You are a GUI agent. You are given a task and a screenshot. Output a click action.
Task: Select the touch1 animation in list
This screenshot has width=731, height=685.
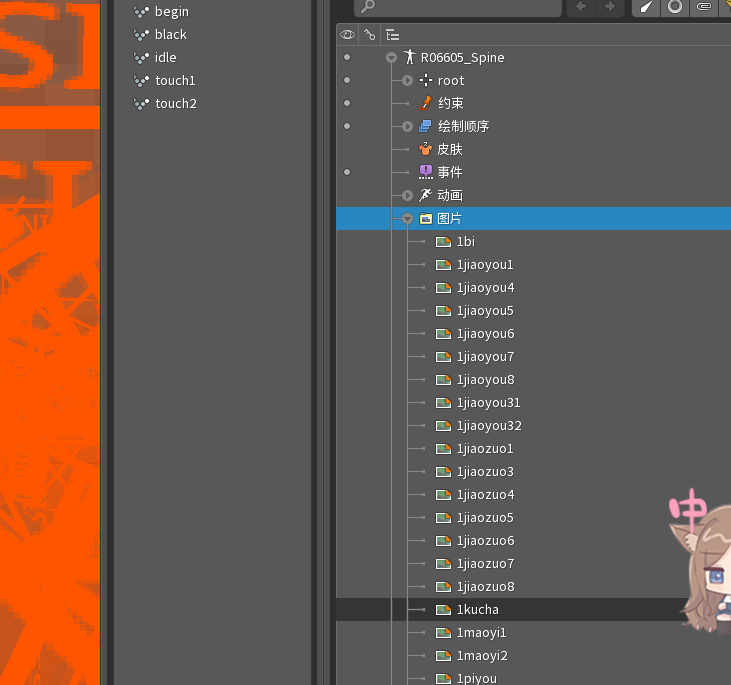pos(175,81)
